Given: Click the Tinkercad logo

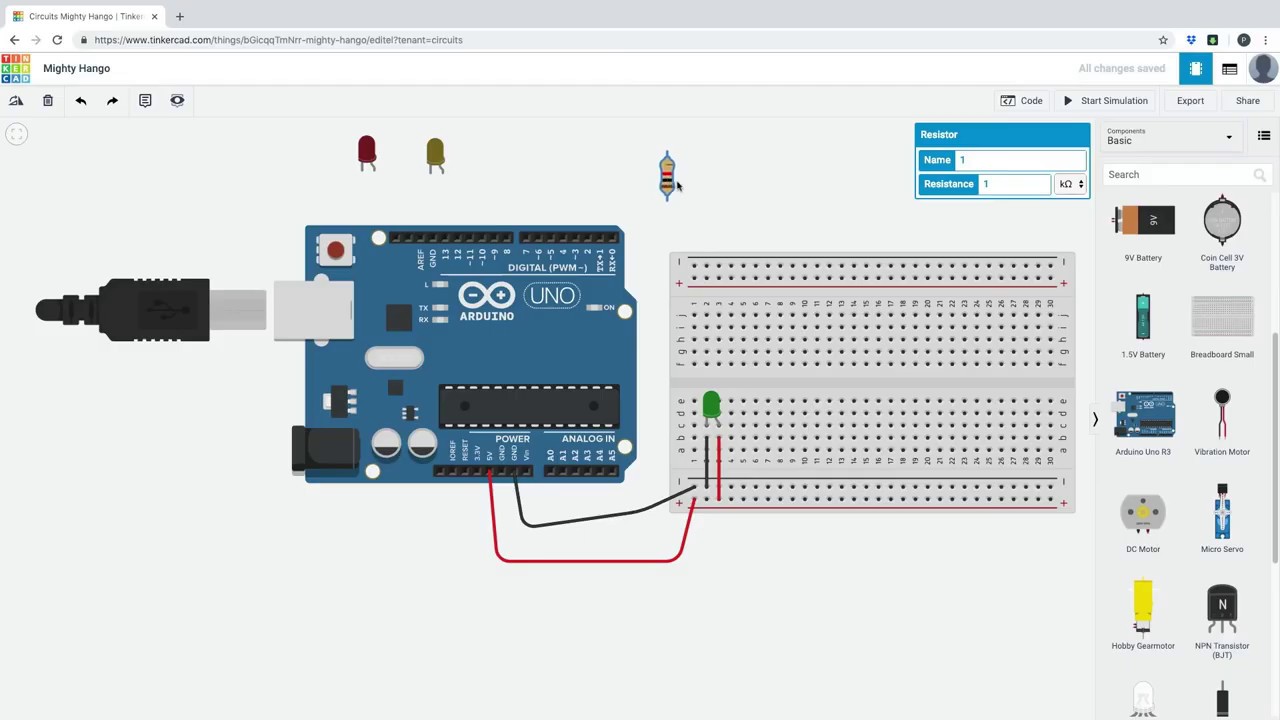Looking at the screenshot, I should [16, 69].
